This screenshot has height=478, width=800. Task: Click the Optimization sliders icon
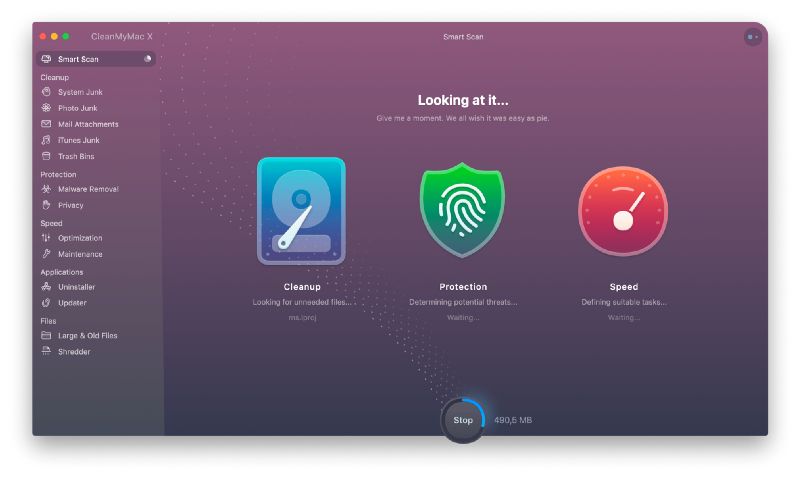pyautogui.click(x=46, y=238)
